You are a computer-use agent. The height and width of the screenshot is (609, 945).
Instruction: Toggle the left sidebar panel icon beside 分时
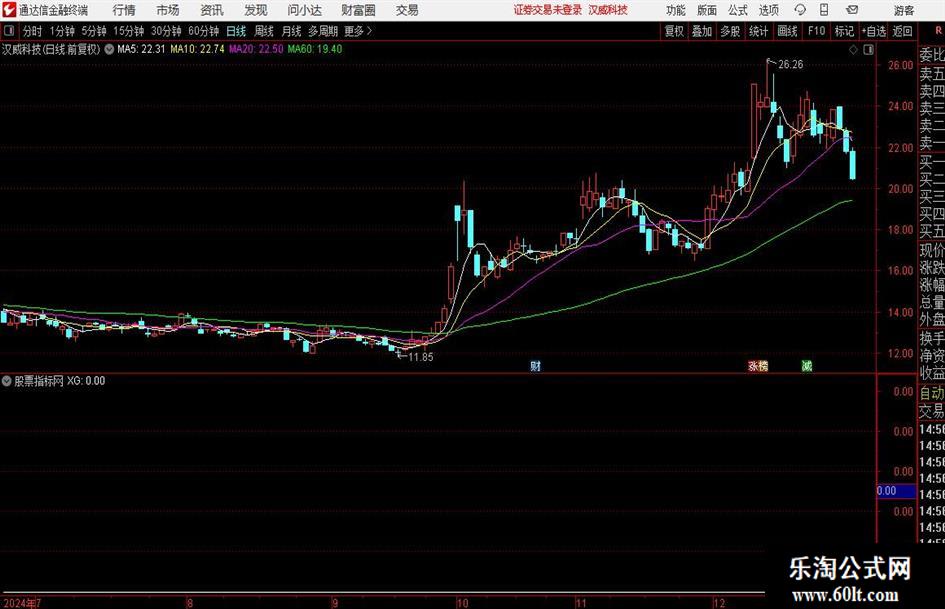tap(9, 31)
